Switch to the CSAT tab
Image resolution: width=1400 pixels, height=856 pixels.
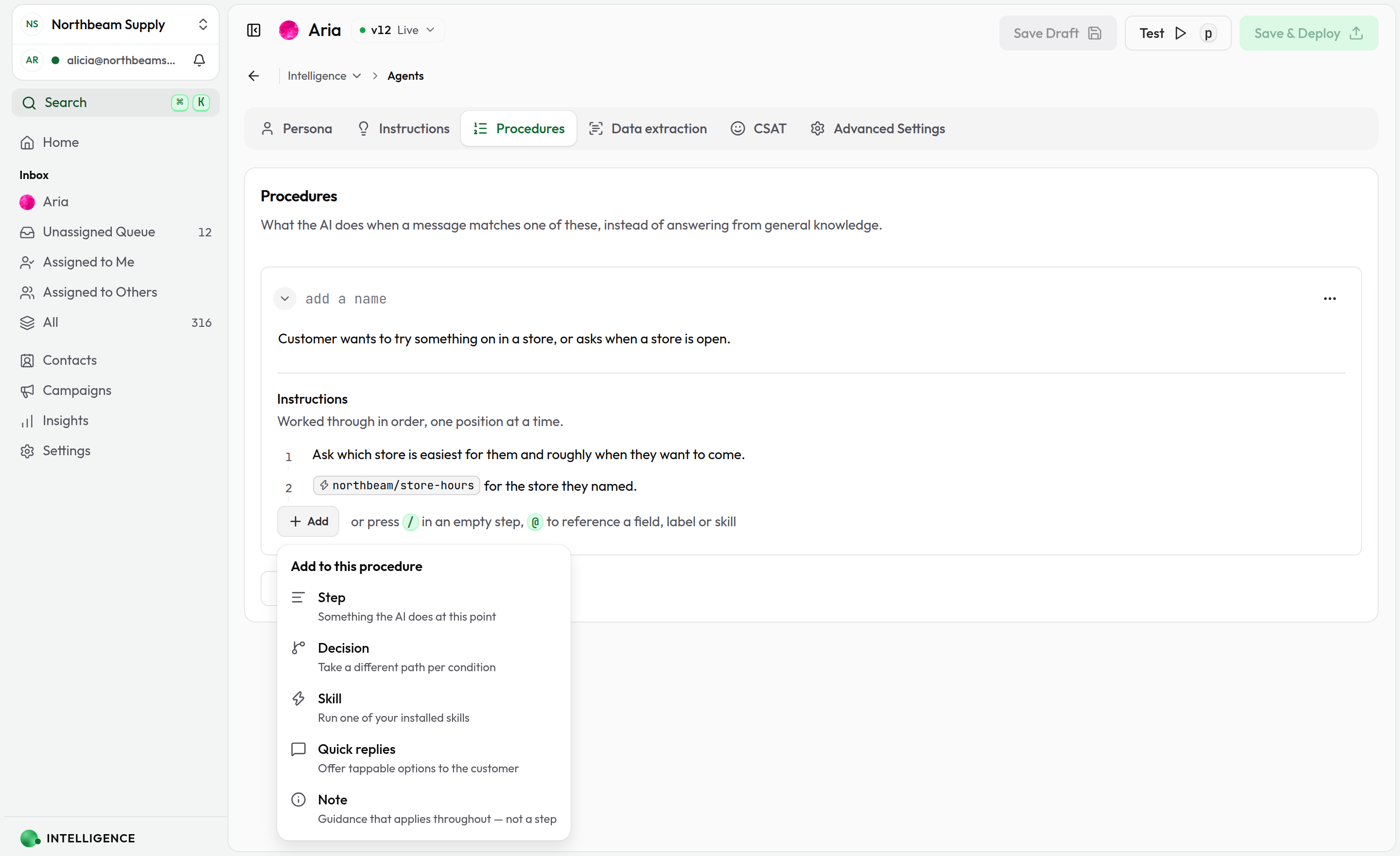[758, 129]
